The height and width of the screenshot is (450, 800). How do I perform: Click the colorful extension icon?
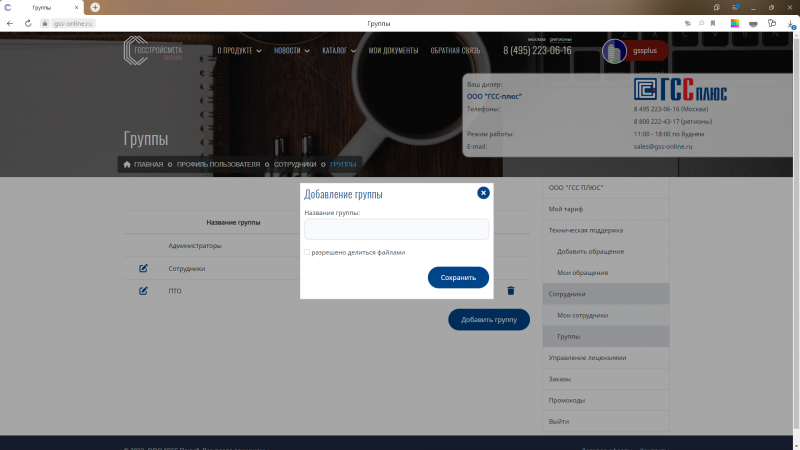click(x=735, y=23)
